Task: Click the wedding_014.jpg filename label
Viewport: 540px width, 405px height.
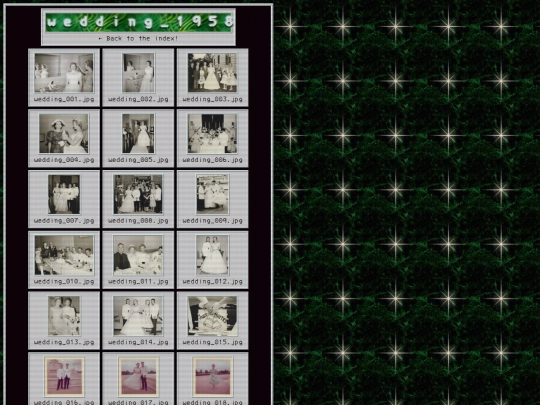Action: tap(138, 342)
